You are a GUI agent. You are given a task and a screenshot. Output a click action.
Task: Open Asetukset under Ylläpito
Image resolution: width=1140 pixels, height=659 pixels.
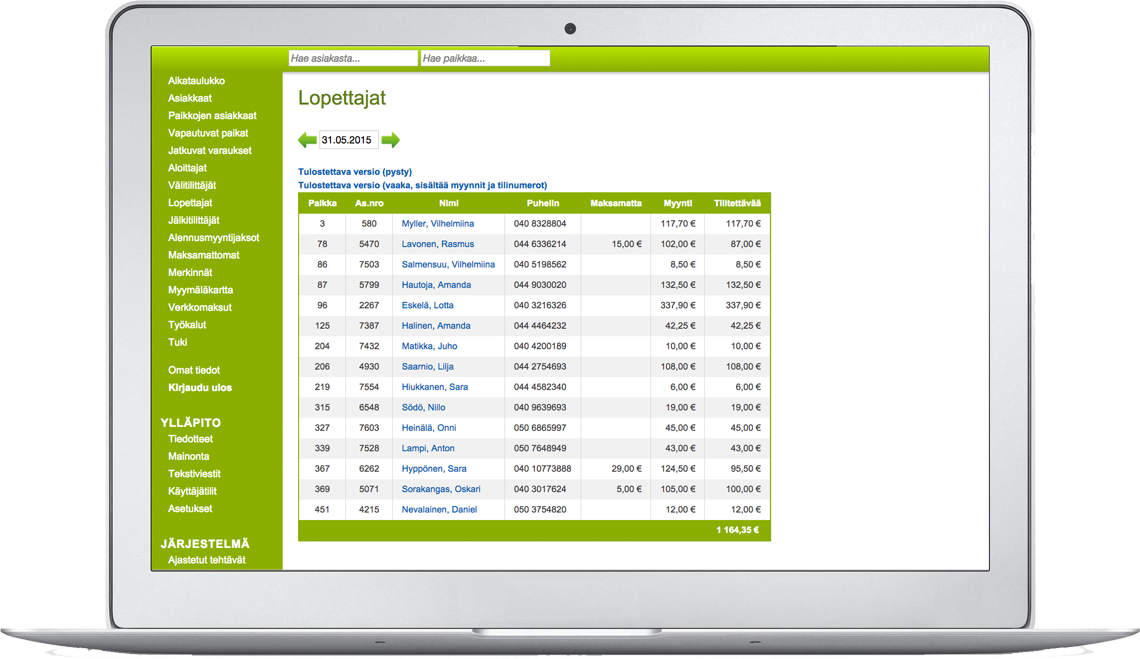[190, 509]
